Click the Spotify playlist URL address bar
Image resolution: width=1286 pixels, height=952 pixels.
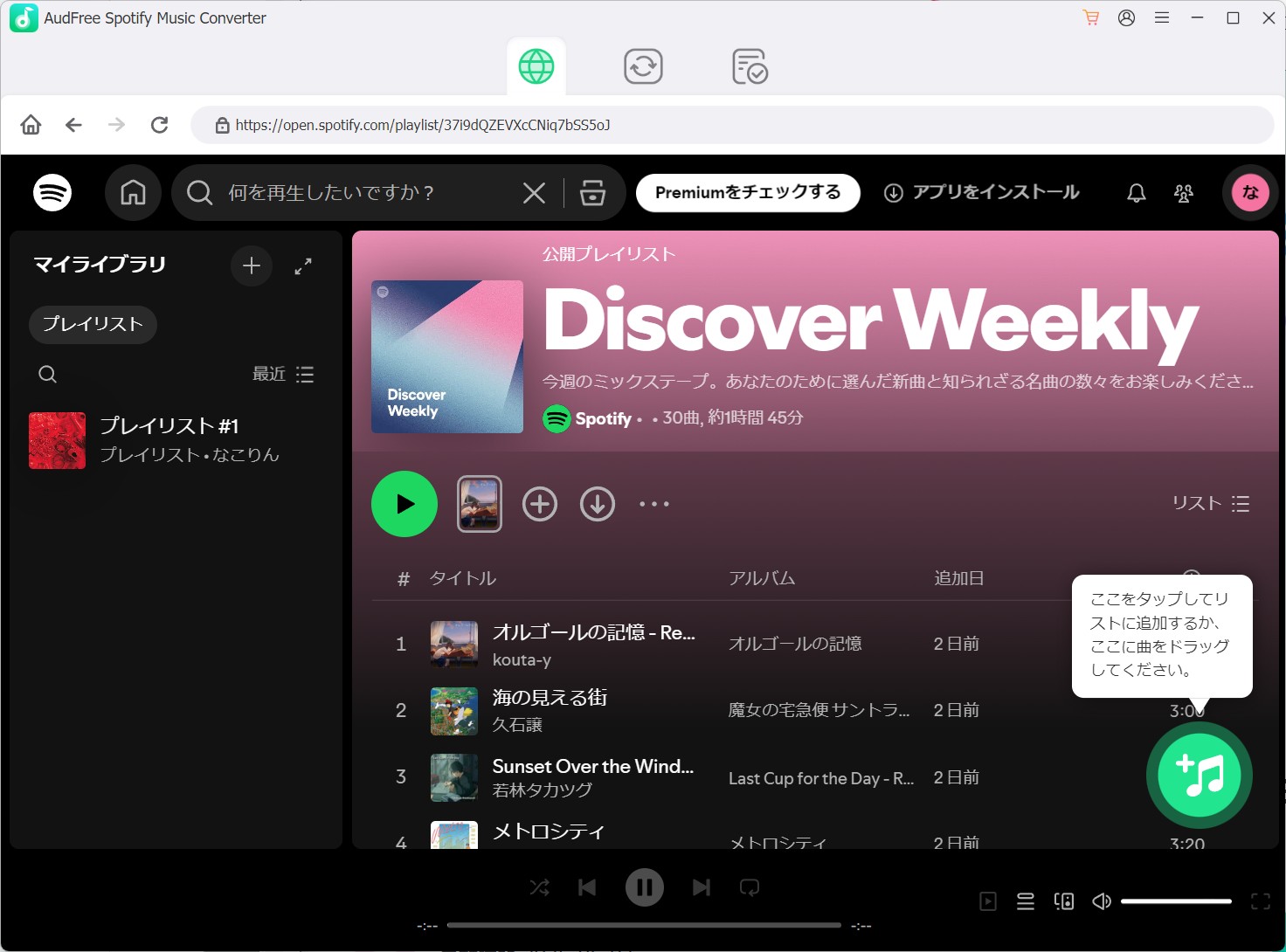coord(732,125)
